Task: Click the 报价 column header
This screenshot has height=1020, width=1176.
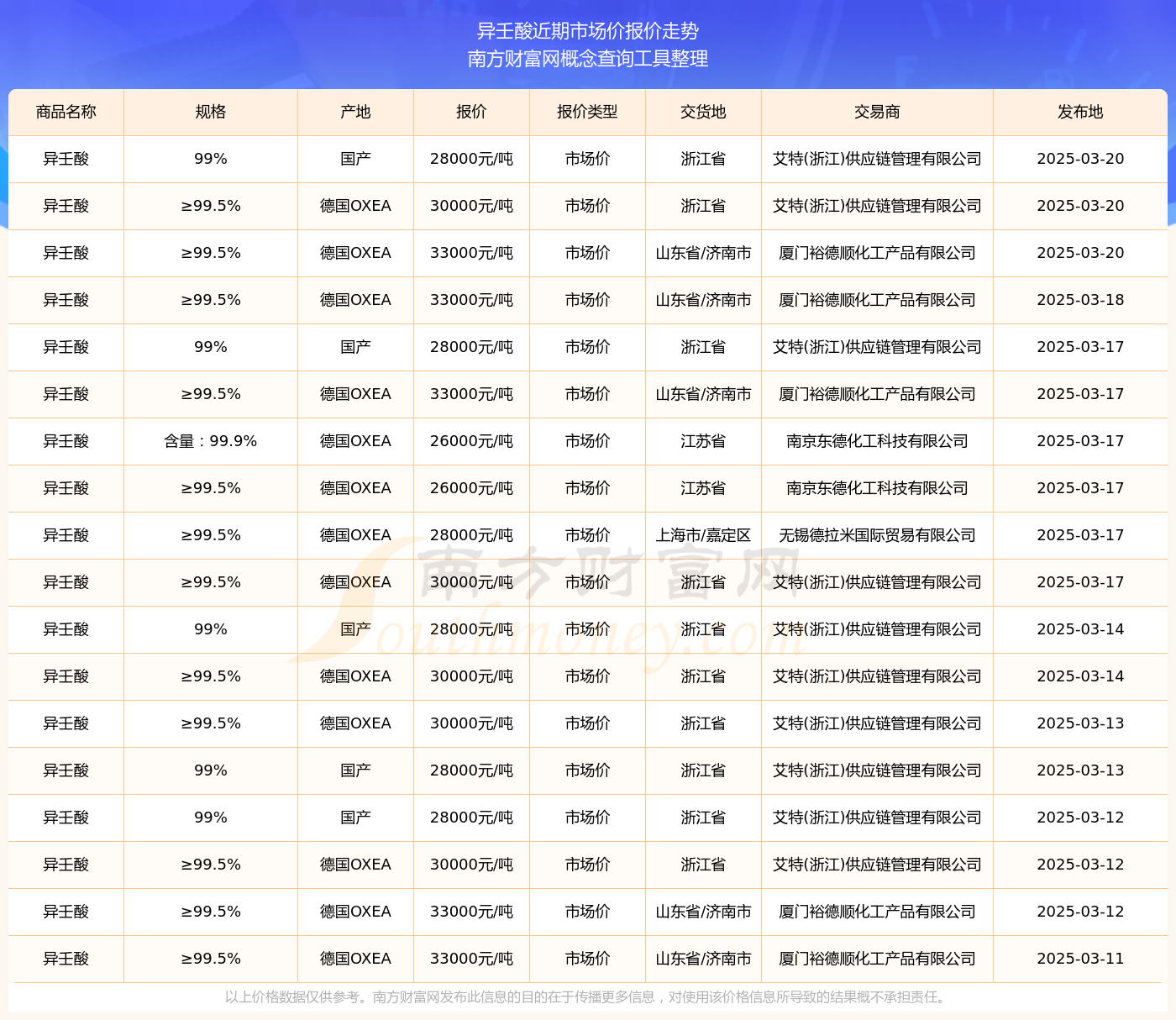Action: tap(471, 112)
